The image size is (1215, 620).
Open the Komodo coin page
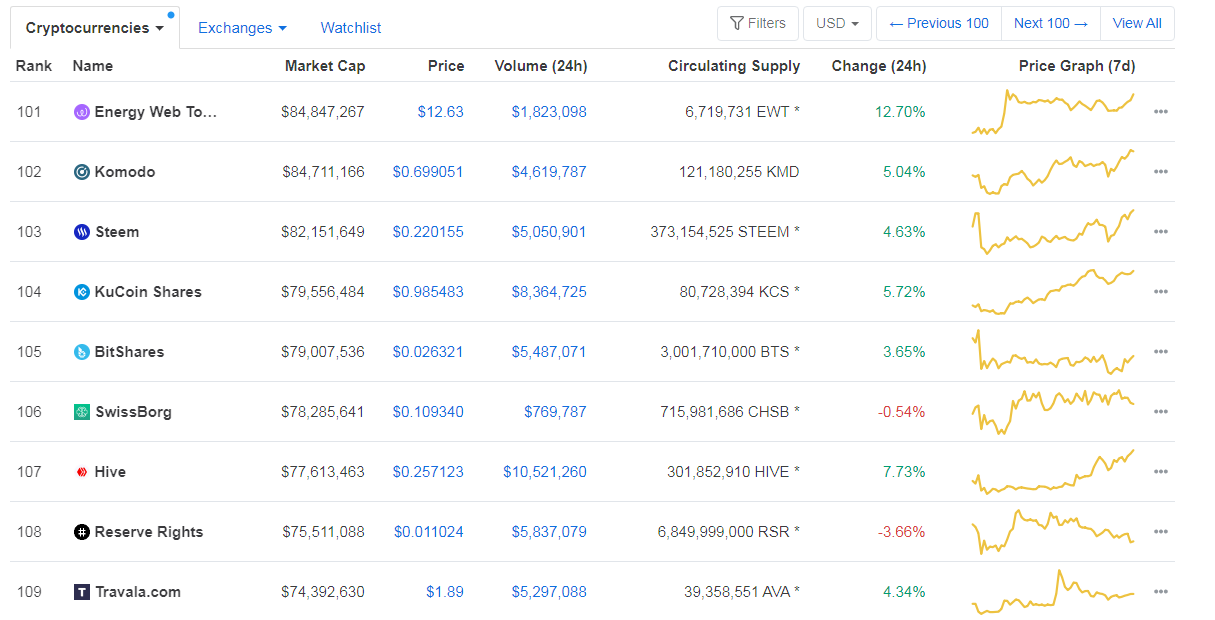coord(125,172)
